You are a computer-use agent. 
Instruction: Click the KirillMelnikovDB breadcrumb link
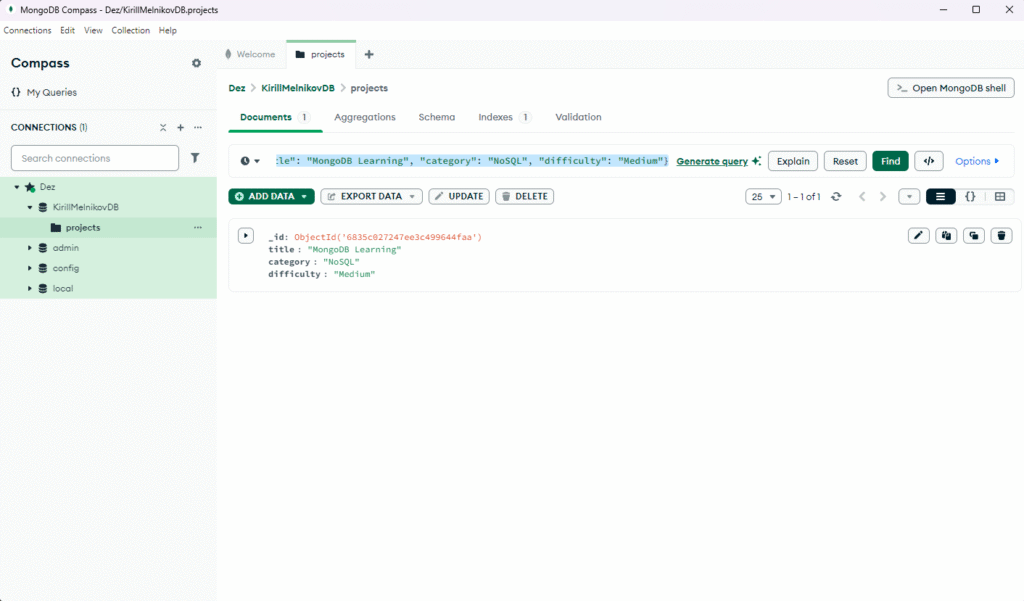(x=298, y=88)
